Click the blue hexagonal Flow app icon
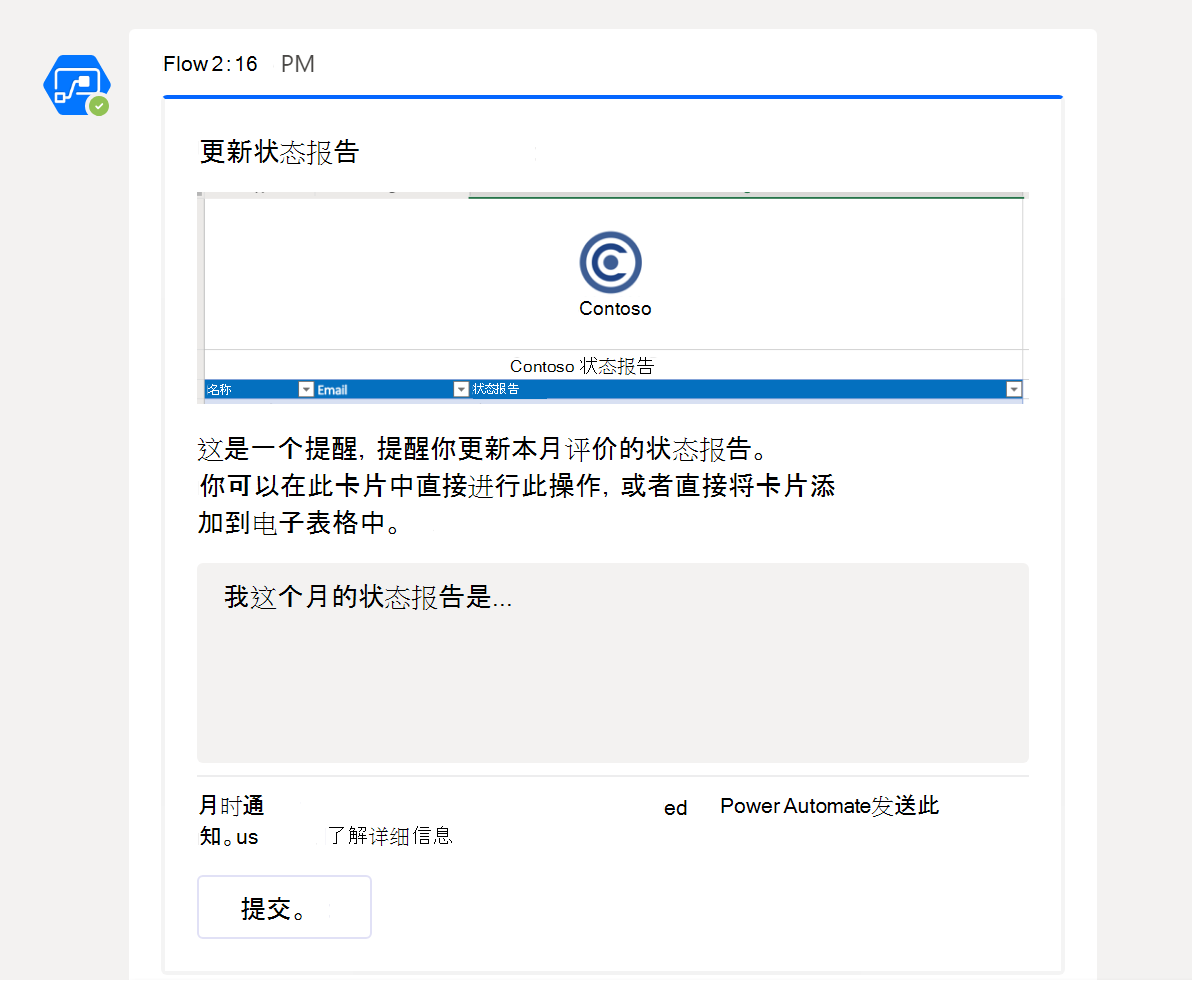 (77, 85)
